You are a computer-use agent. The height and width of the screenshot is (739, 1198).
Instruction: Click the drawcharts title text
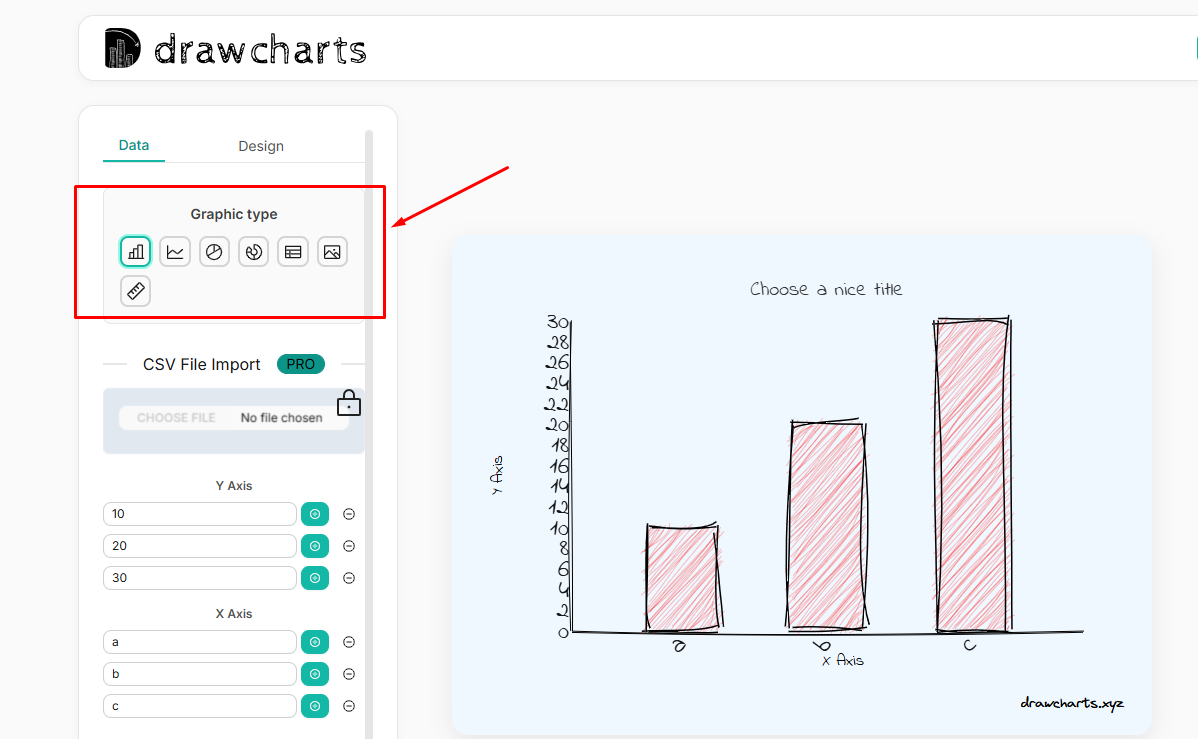260,50
